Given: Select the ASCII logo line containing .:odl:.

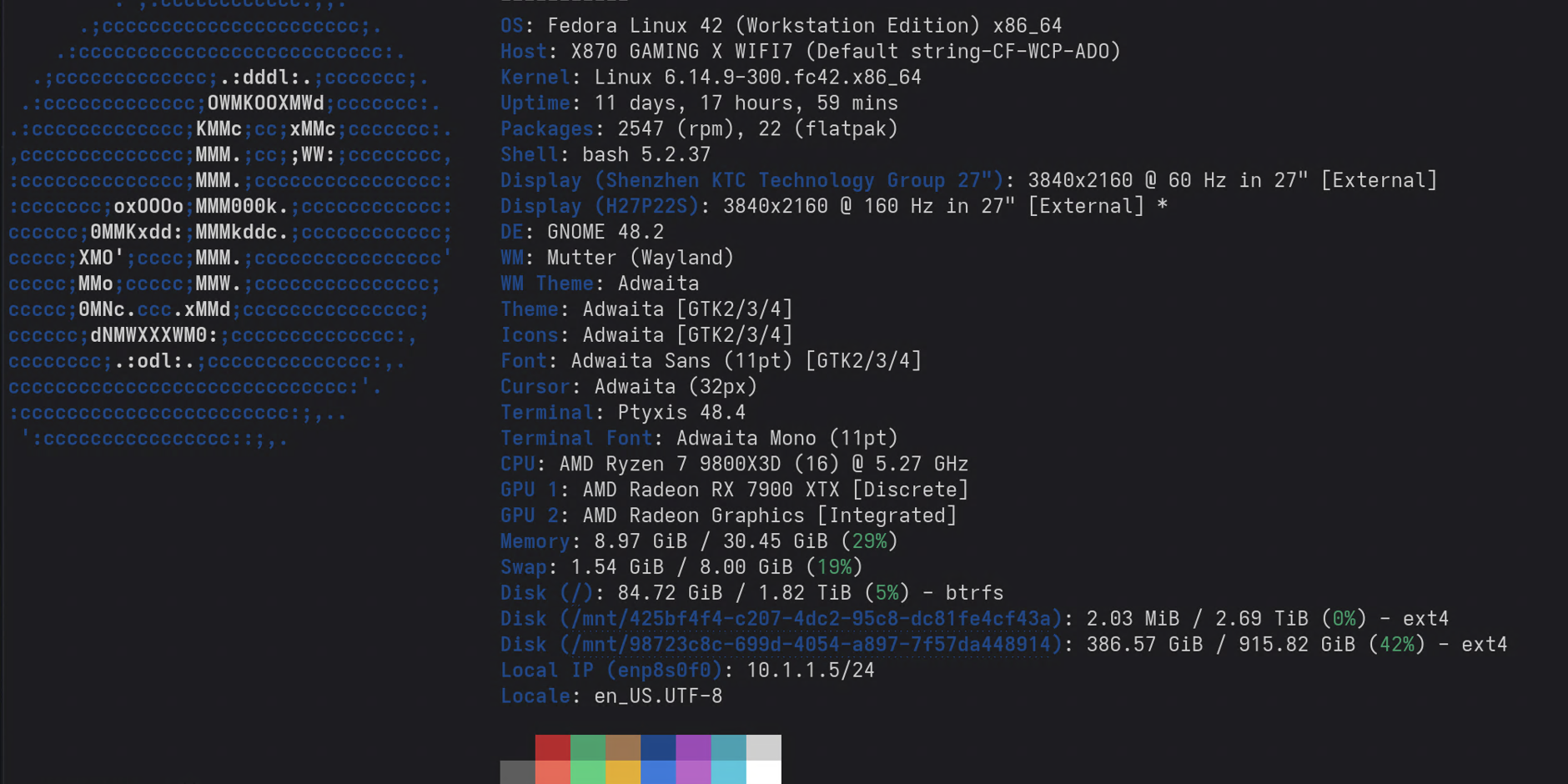Looking at the screenshot, I should (x=207, y=362).
